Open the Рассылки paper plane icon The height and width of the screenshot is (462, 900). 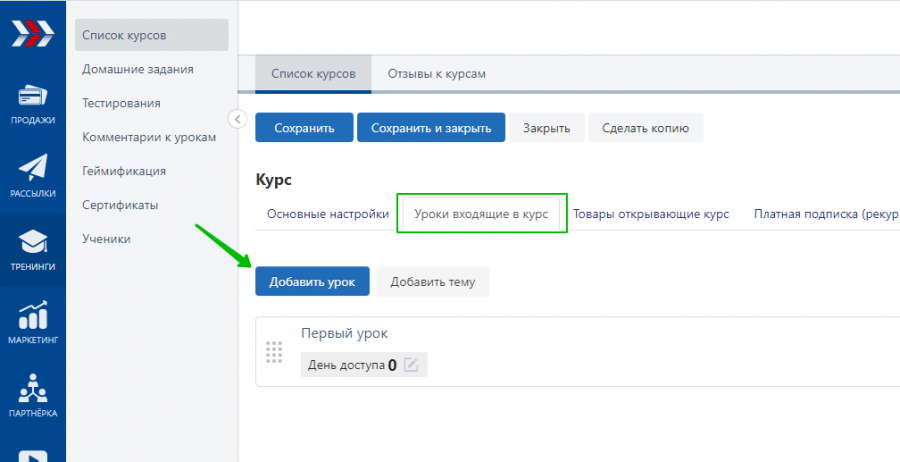click(x=32, y=169)
